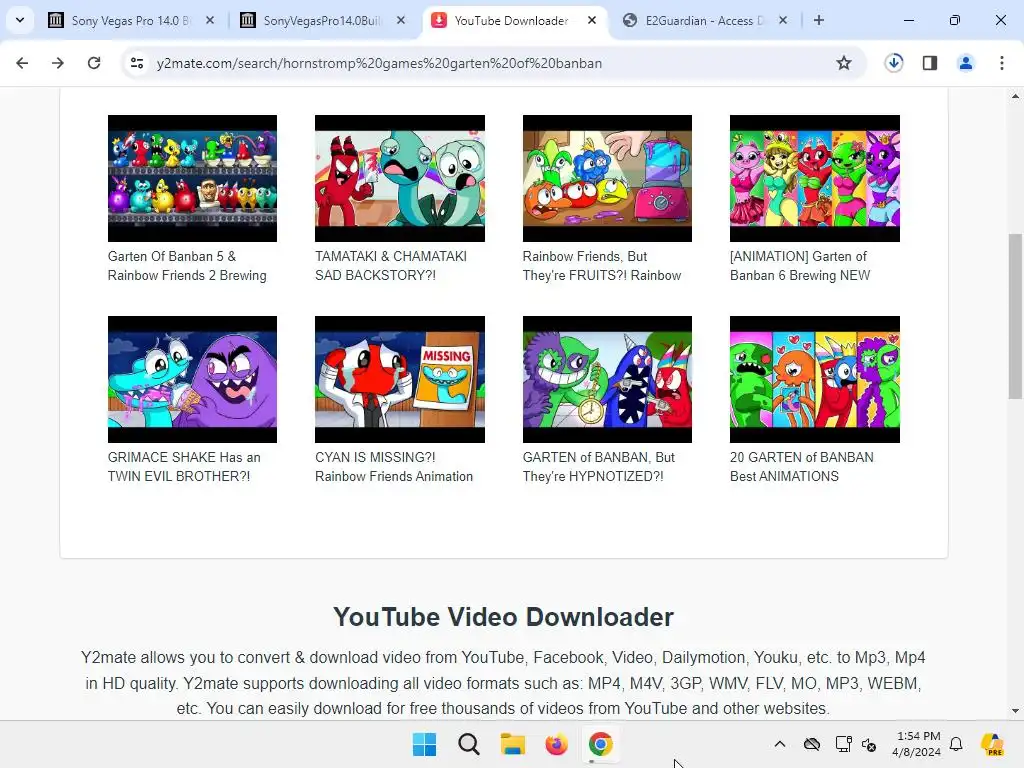The image size is (1024, 768).
Task: Open the Chrome downloads icon
Action: click(x=893, y=63)
